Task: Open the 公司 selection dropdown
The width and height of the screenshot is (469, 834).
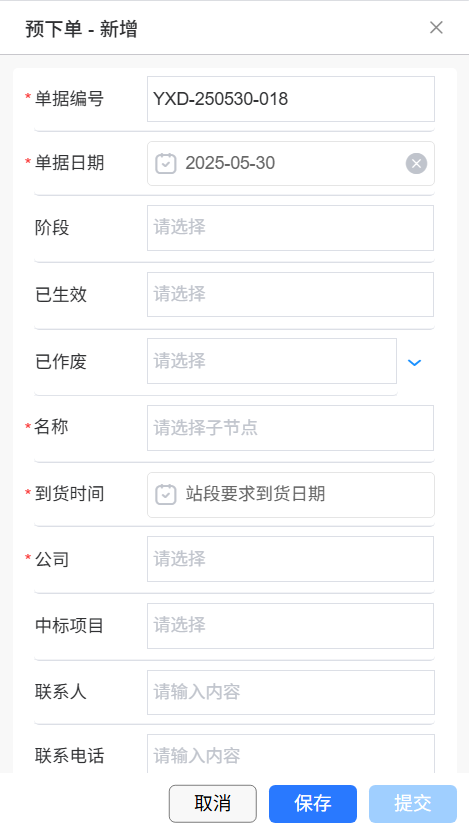Action: click(x=290, y=558)
